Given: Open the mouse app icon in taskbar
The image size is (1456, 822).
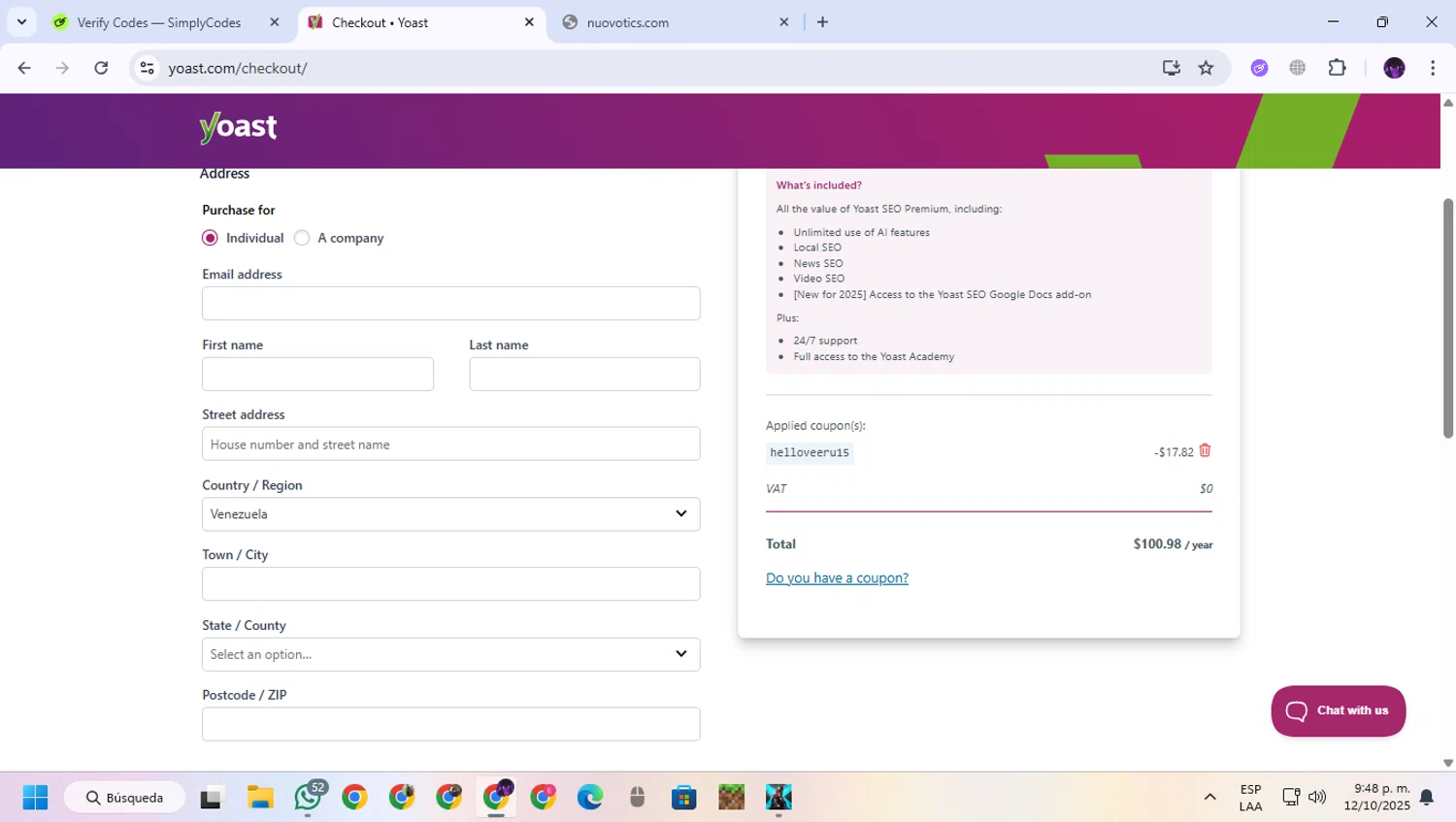Looking at the screenshot, I should pyautogui.click(x=637, y=798).
